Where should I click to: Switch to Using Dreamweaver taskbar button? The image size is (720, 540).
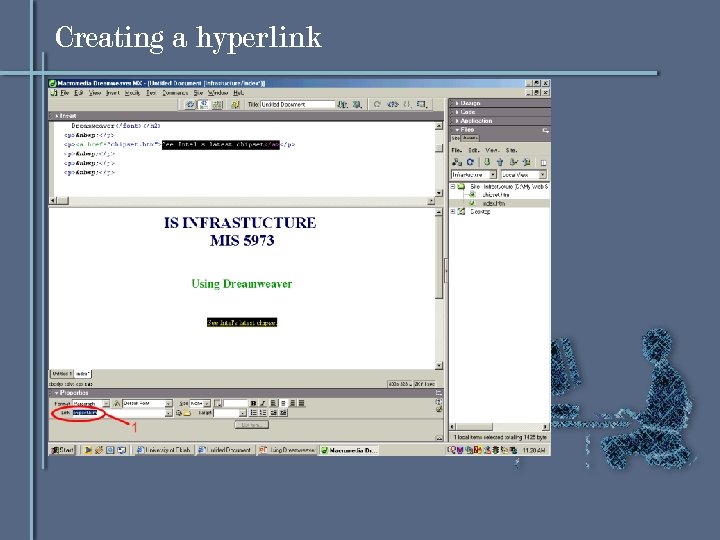click(x=288, y=450)
